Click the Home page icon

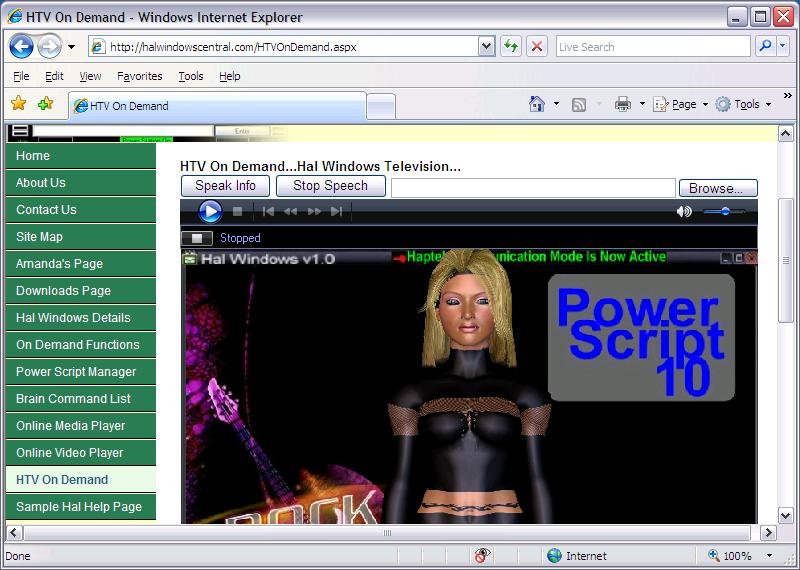click(537, 104)
